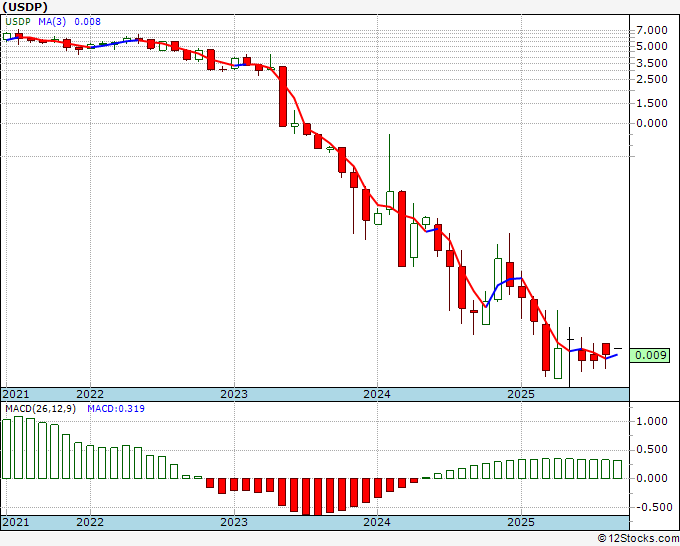Select the MA(3) indicator label
This screenshot has width=680, height=546.
52,22
